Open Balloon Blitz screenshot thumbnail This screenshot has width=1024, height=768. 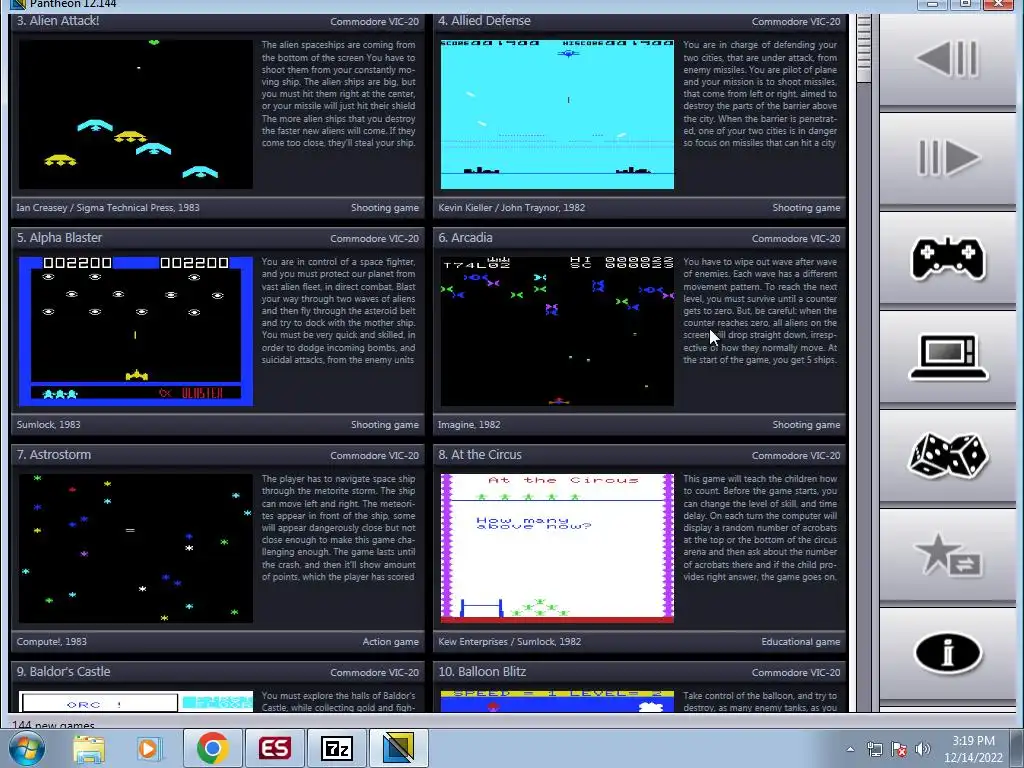click(x=557, y=701)
